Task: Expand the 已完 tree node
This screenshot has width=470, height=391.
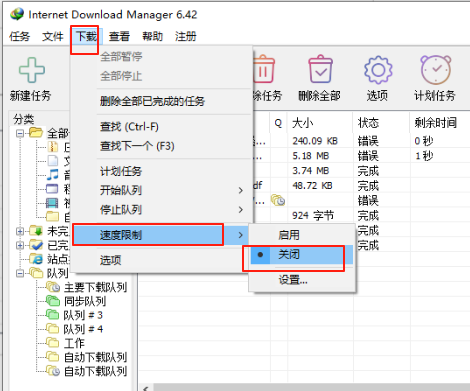Action: pos(20,245)
